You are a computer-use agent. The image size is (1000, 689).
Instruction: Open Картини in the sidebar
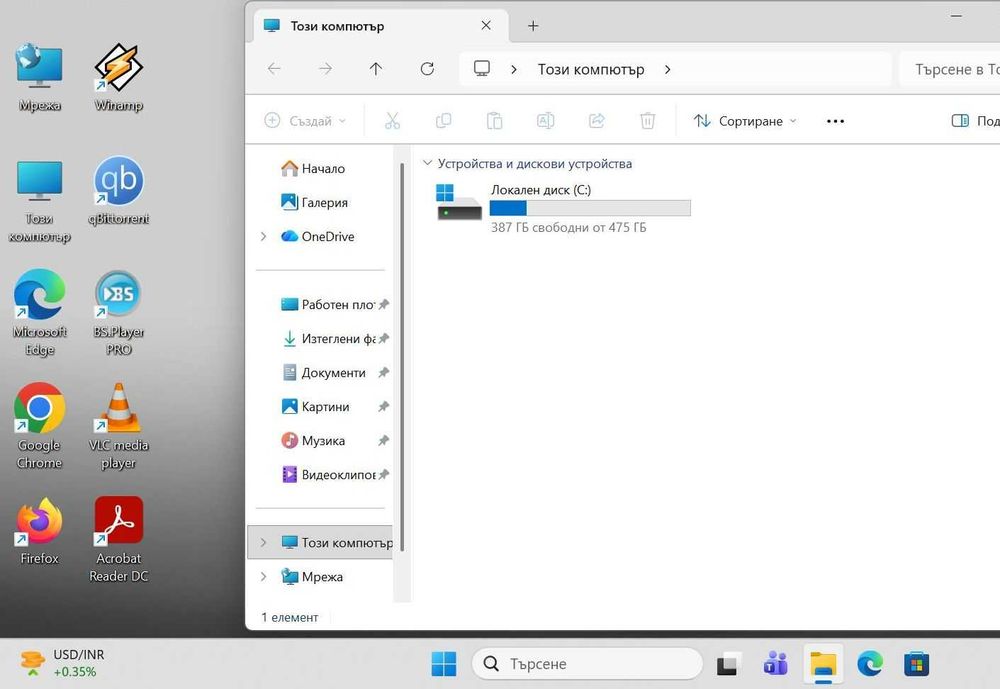315,406
